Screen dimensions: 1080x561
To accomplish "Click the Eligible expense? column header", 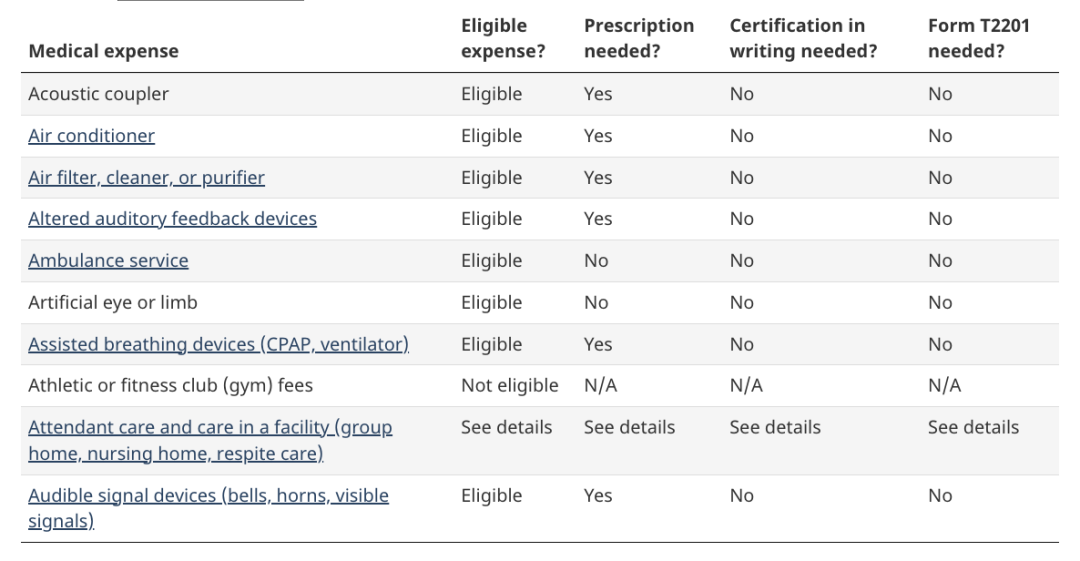I will point(502,39).
